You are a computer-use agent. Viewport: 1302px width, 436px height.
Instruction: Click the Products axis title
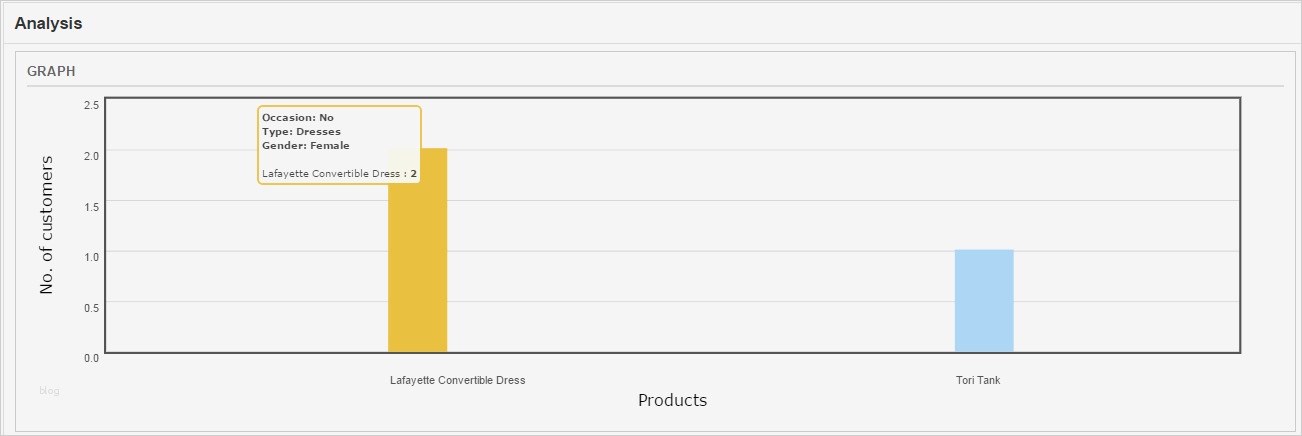[x=672, y=400]
